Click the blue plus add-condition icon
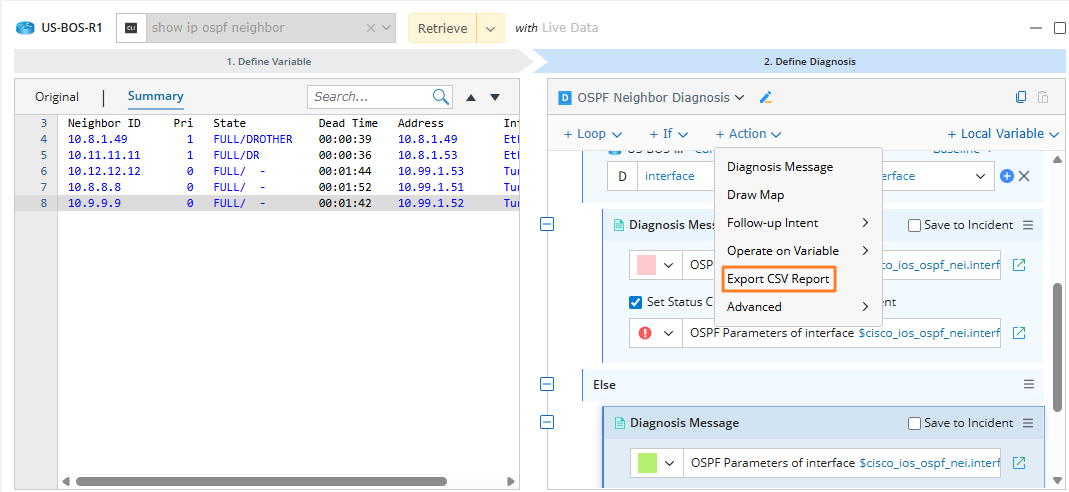The width and height of the screenshot is (1069, 492). [x=1007, y=176]
